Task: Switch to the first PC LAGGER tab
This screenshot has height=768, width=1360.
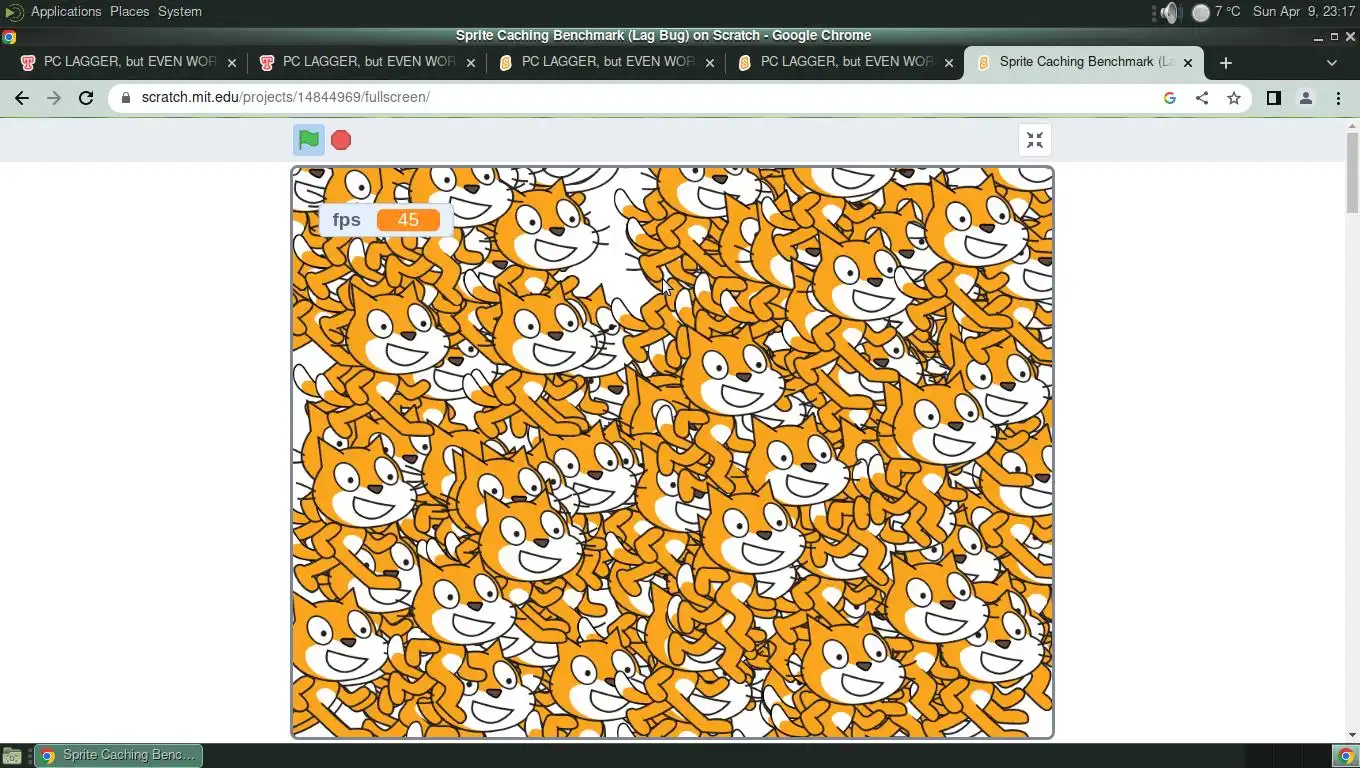Action: pos(129,62)
